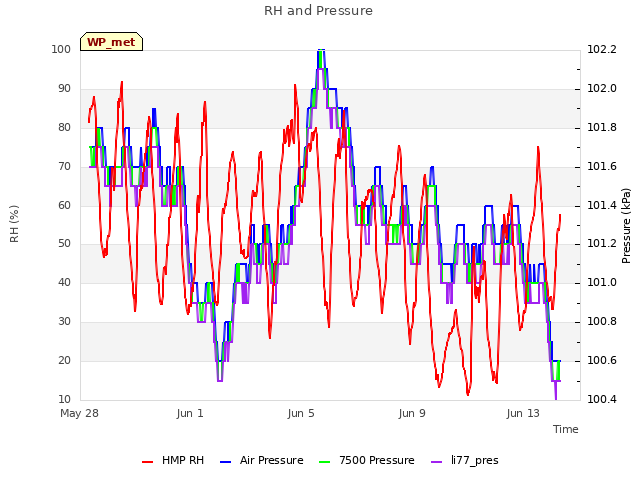Click the 20 value on RH axis
Image resolution: width=640 pixels, height=480 pixels.
[x=64, y=360]
